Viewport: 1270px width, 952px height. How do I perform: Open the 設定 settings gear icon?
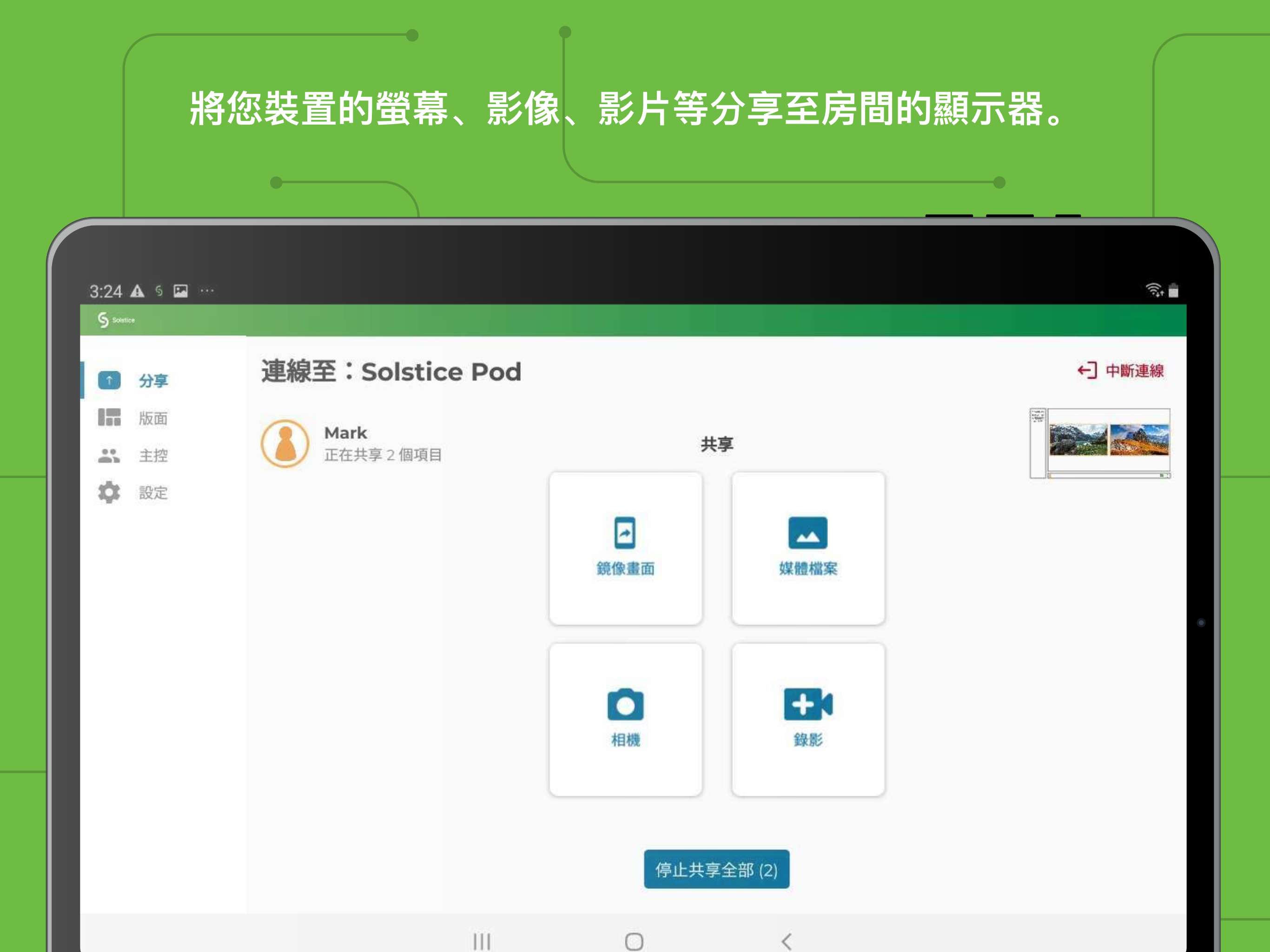[109, 493]
